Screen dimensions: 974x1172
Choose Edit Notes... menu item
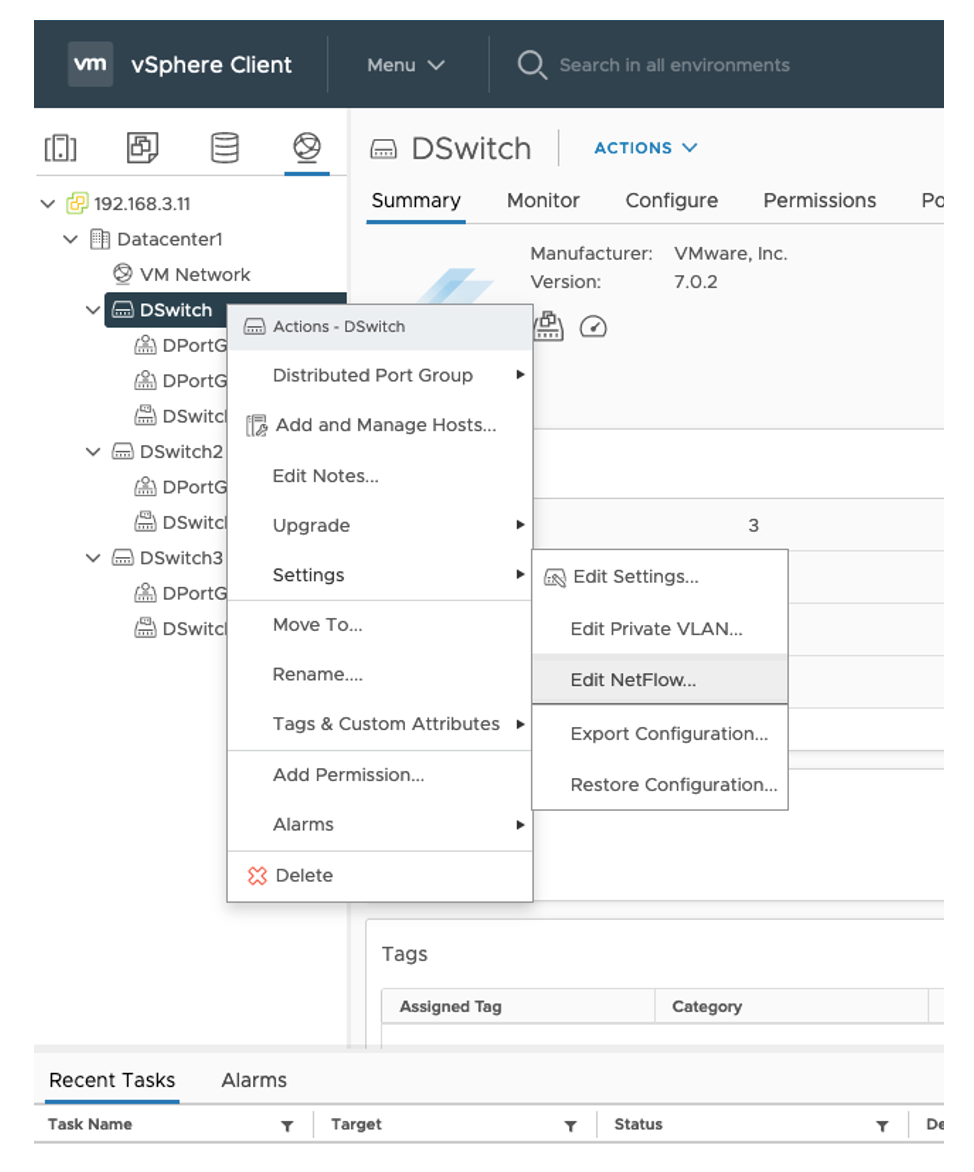tap(380, 476)
